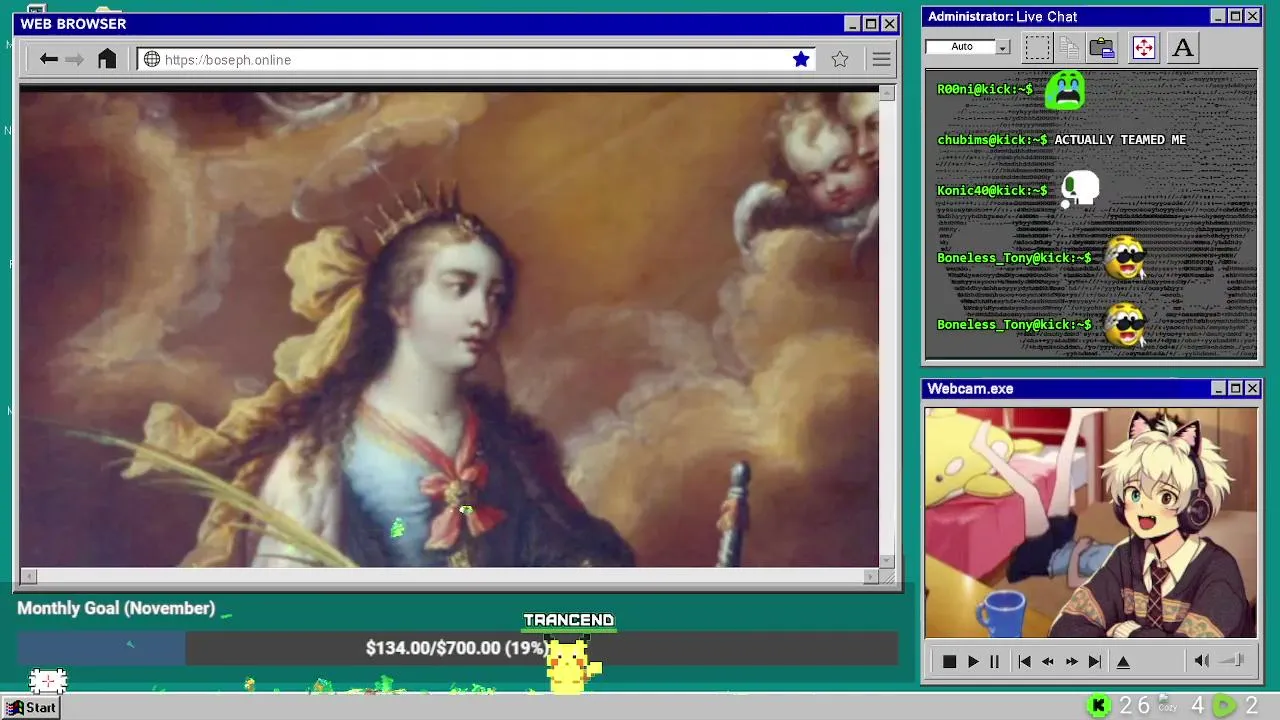1280x720 pixels.
Task: Click the eject button in Webcam.exe
Action: [x=1123, y=661]
